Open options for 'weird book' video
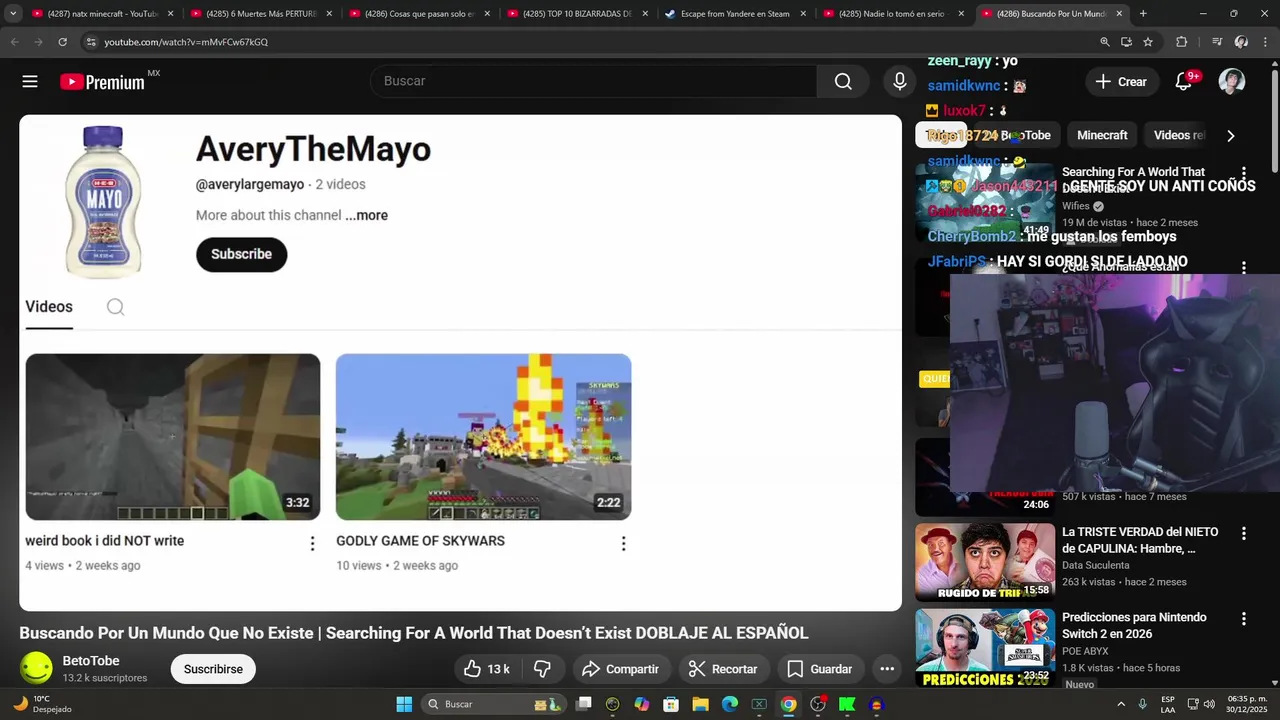1280x720 pixels. click(x=312, y=543)
